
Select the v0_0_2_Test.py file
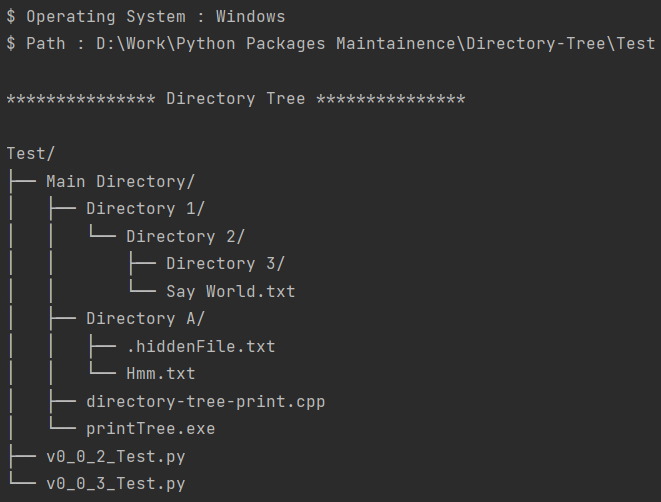point(116,456)
